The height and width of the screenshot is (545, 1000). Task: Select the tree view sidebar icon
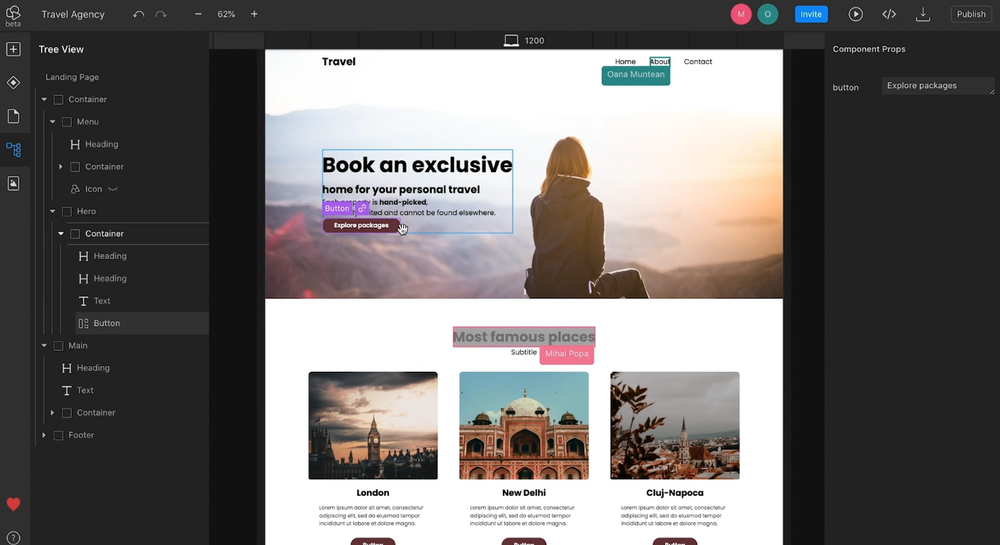13,150
